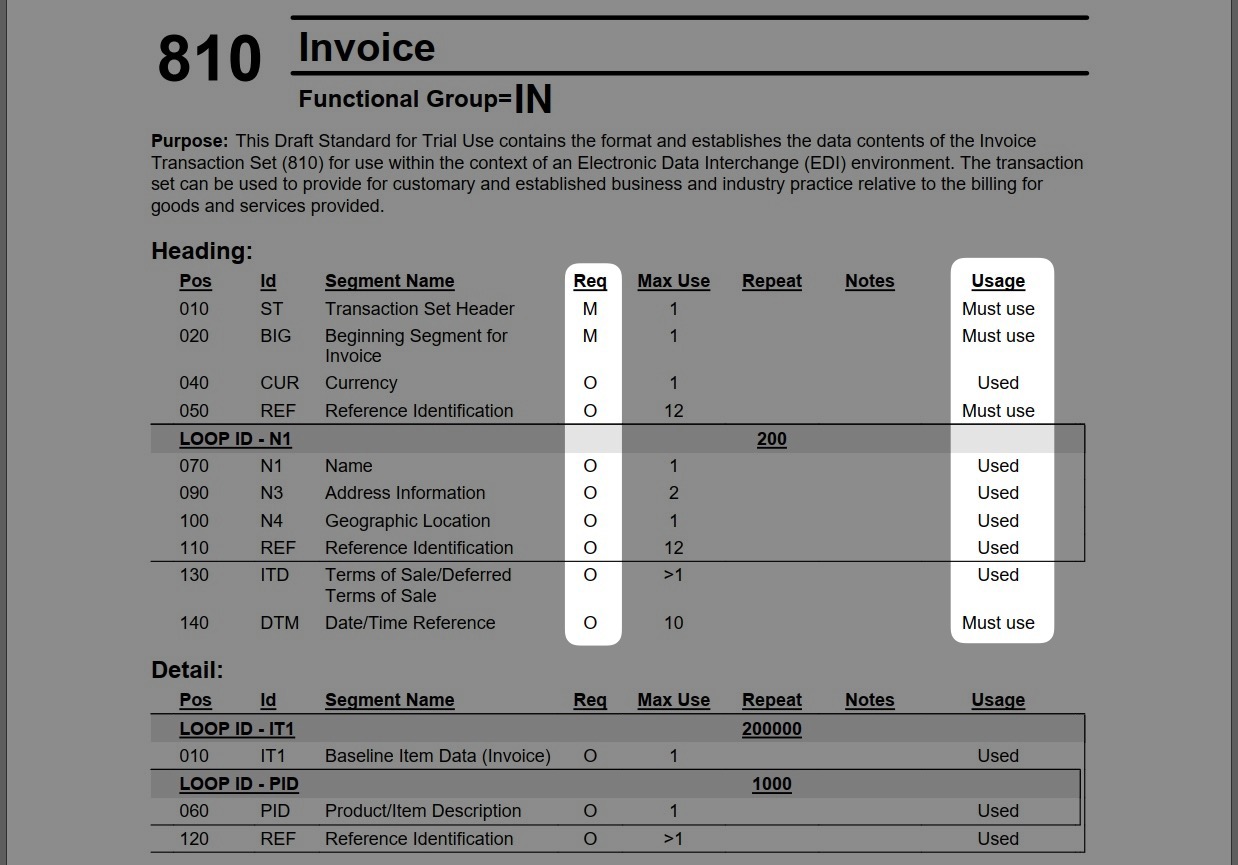1238x865 pixels.
Task: Click position "070" in Heading table
Action: pyautogui.click(x=194, y=466)
